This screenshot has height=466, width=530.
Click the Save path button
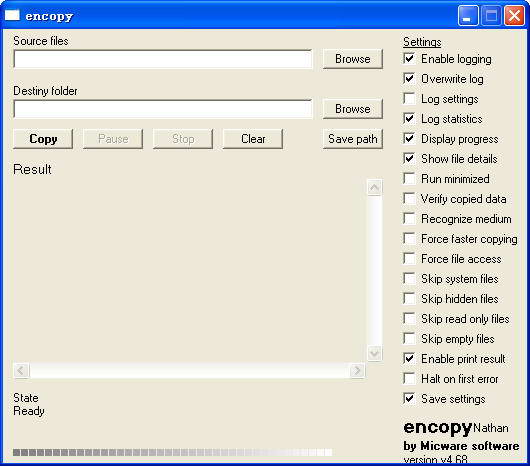pos(353,139)
